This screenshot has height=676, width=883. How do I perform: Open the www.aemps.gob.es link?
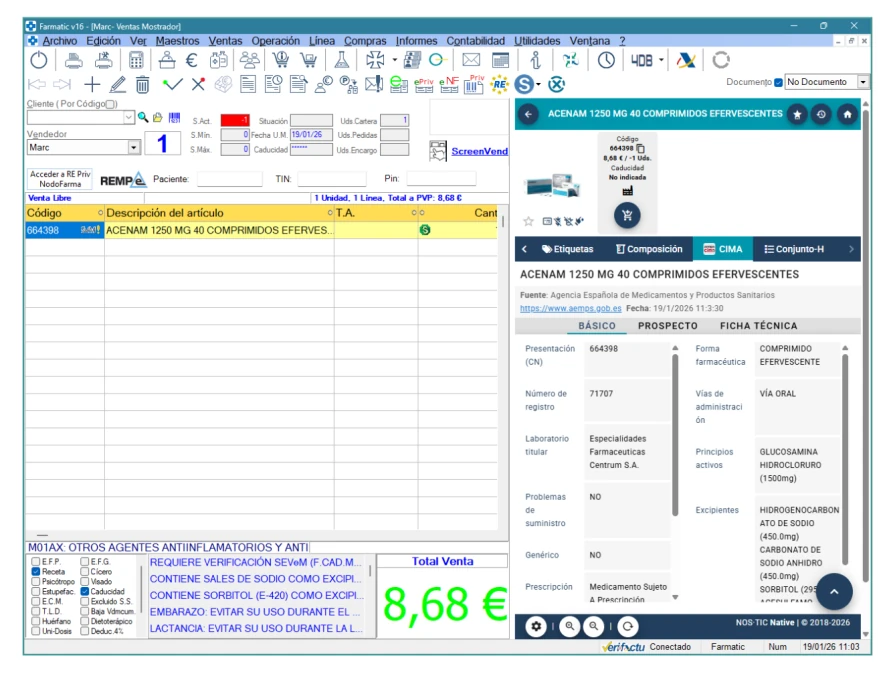(570, 308)
